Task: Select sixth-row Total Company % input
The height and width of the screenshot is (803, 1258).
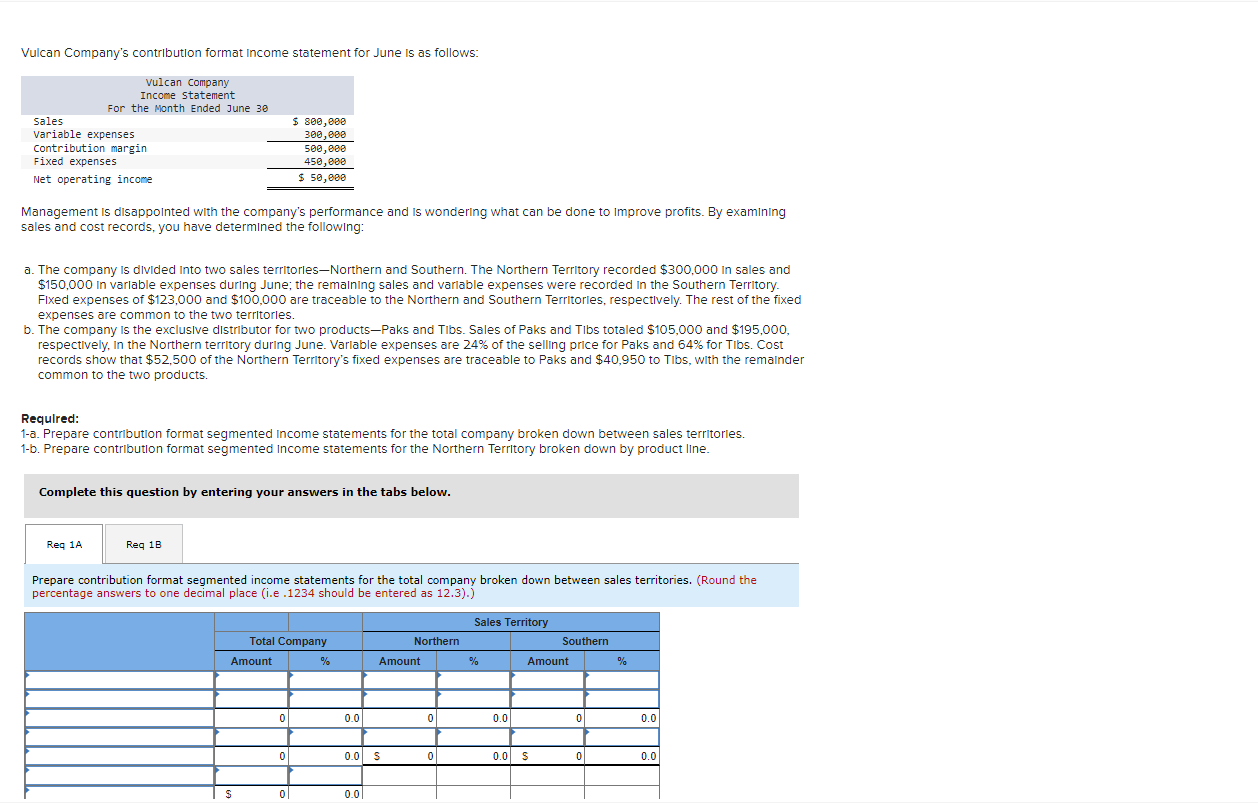Action: [x=326, y=775]
